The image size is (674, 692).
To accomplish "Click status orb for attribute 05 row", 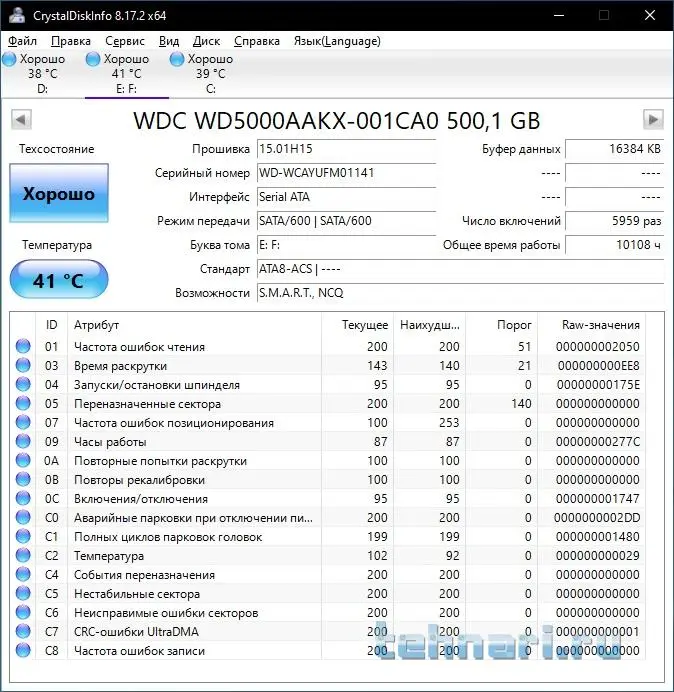I will [x=23, y=404].
